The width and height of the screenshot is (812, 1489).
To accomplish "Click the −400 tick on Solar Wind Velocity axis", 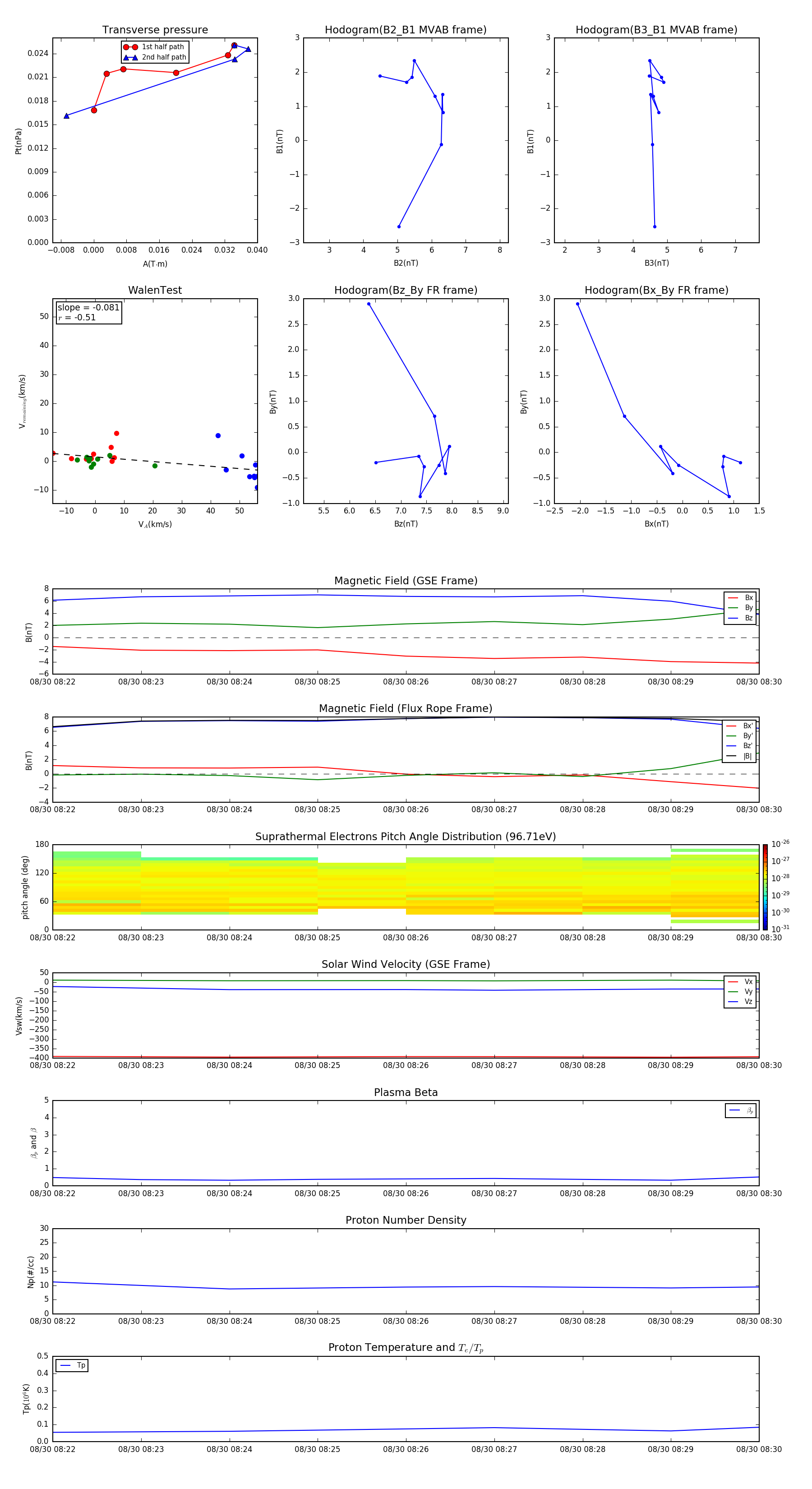I will (x=39, y=1058).
